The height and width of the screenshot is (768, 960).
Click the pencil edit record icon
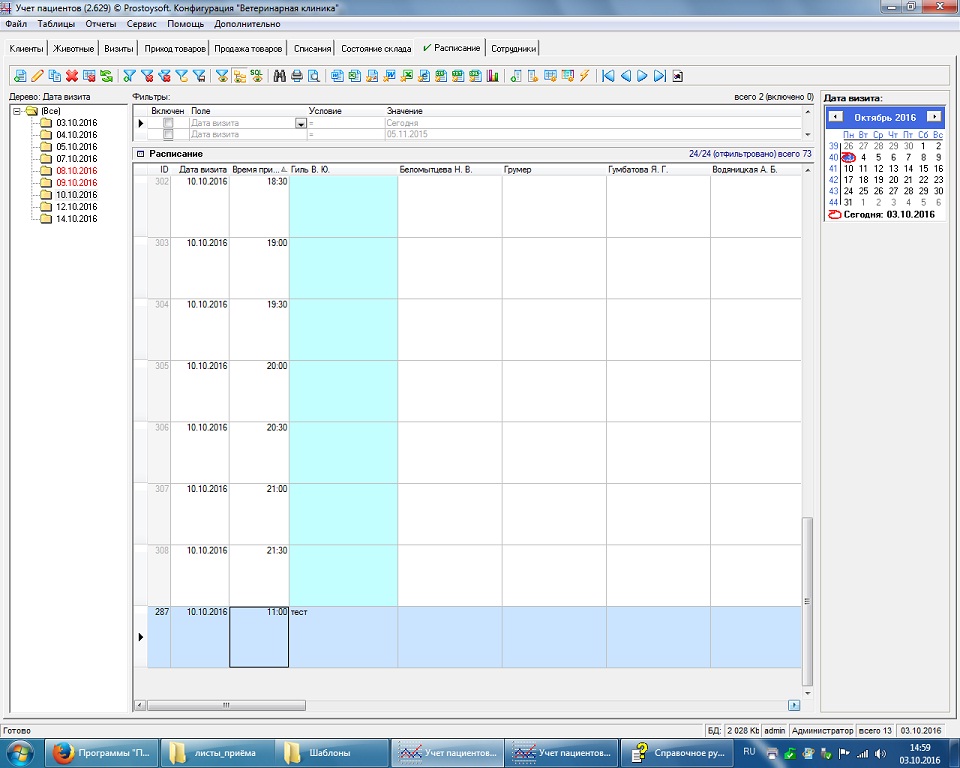pos(38,76)
